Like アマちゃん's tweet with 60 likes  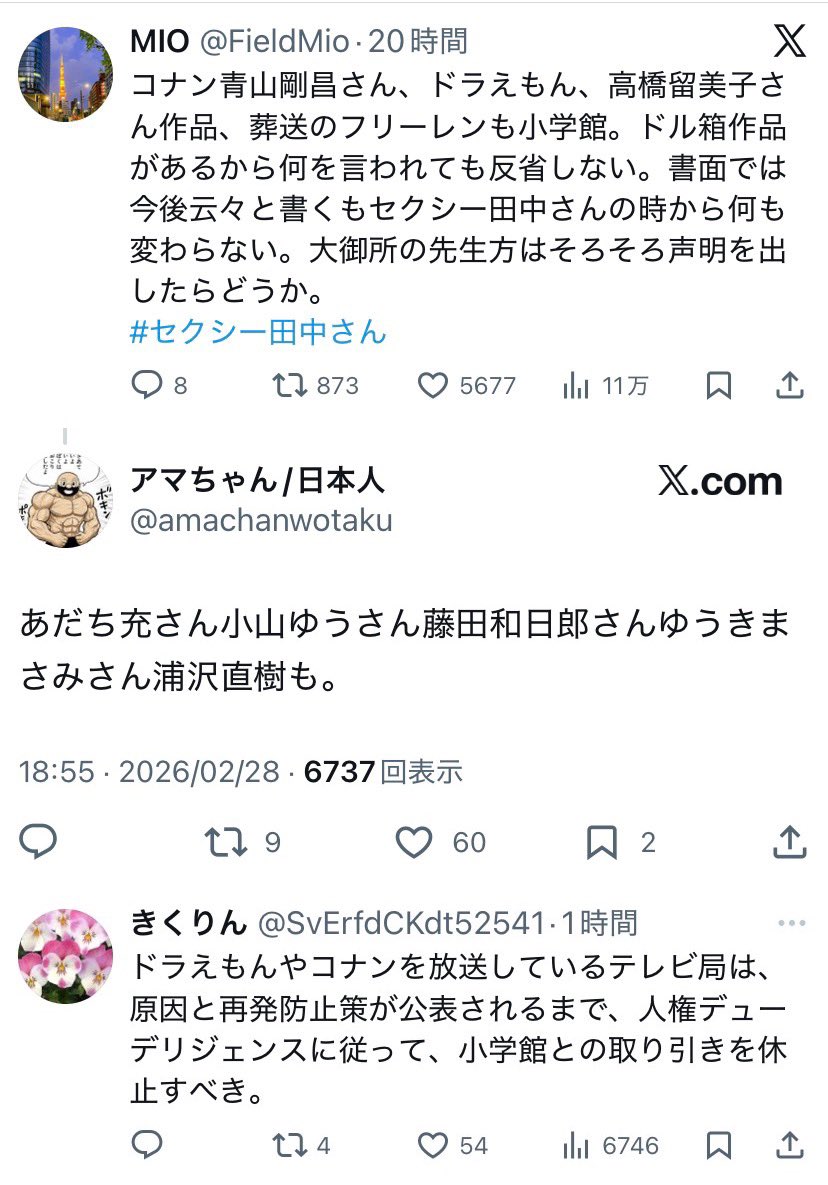pos(414,842)
